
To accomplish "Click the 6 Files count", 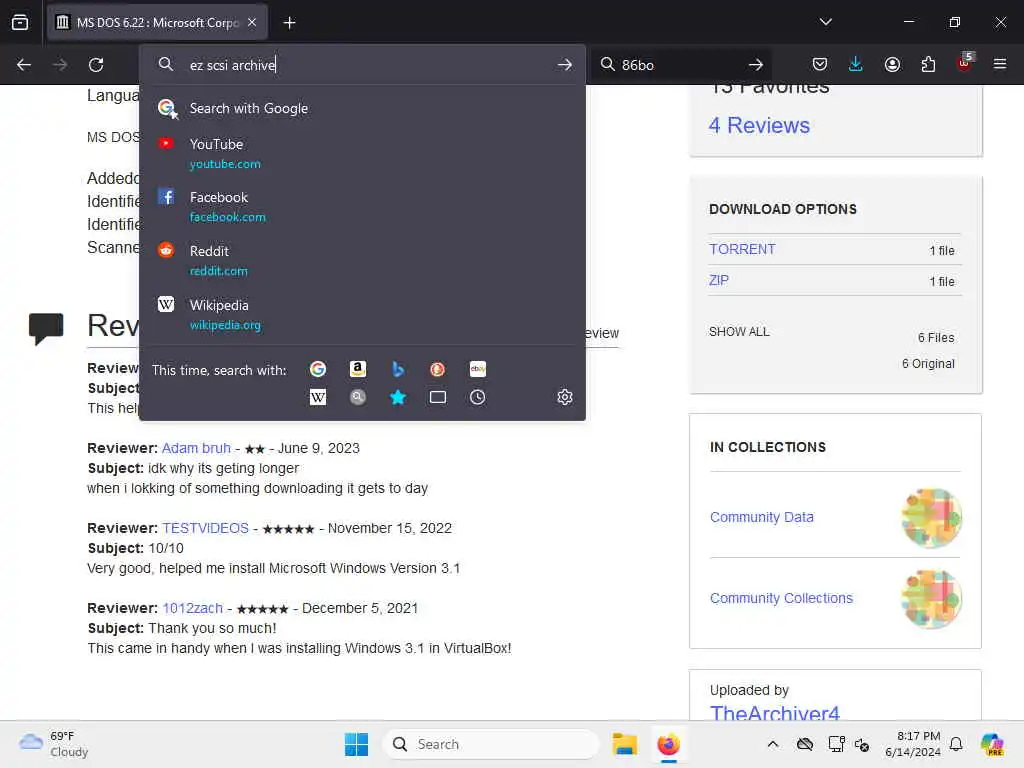I will [x=936, y=338].
